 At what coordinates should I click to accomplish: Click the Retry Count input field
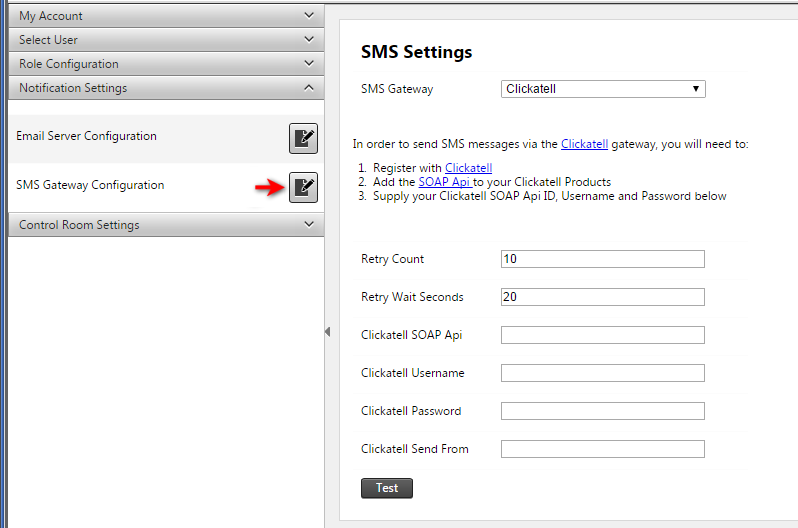coord(603,259)
